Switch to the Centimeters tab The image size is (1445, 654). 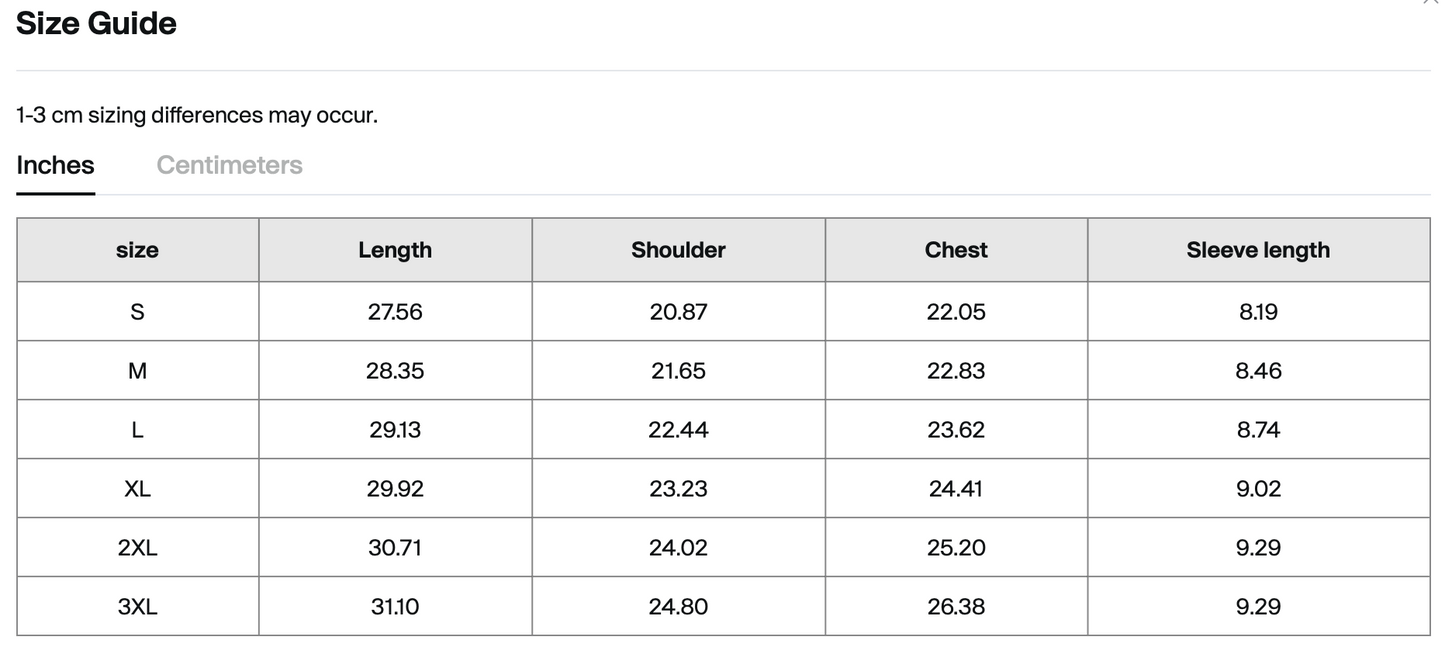[x=229, y=165]
